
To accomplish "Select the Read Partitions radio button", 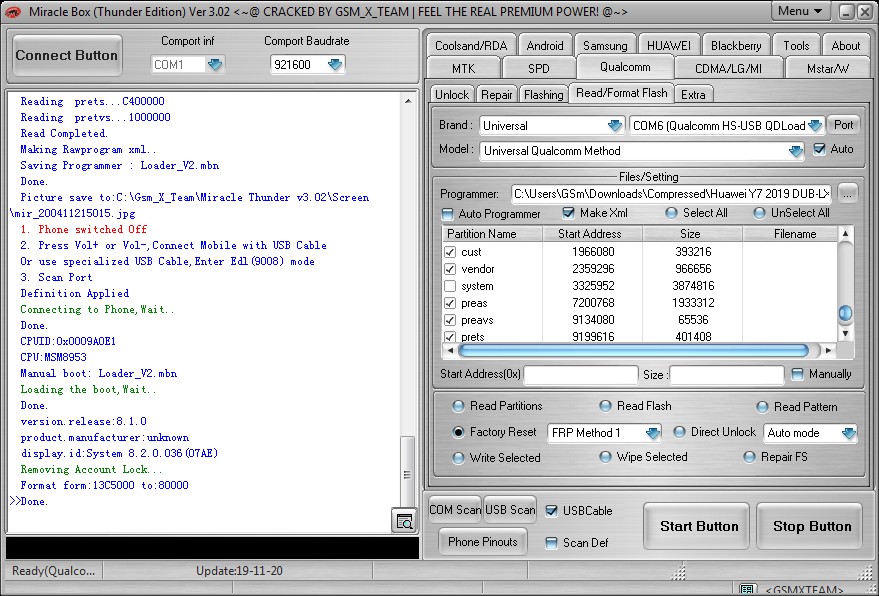I will pyautogui.click(x=459, y=406).
